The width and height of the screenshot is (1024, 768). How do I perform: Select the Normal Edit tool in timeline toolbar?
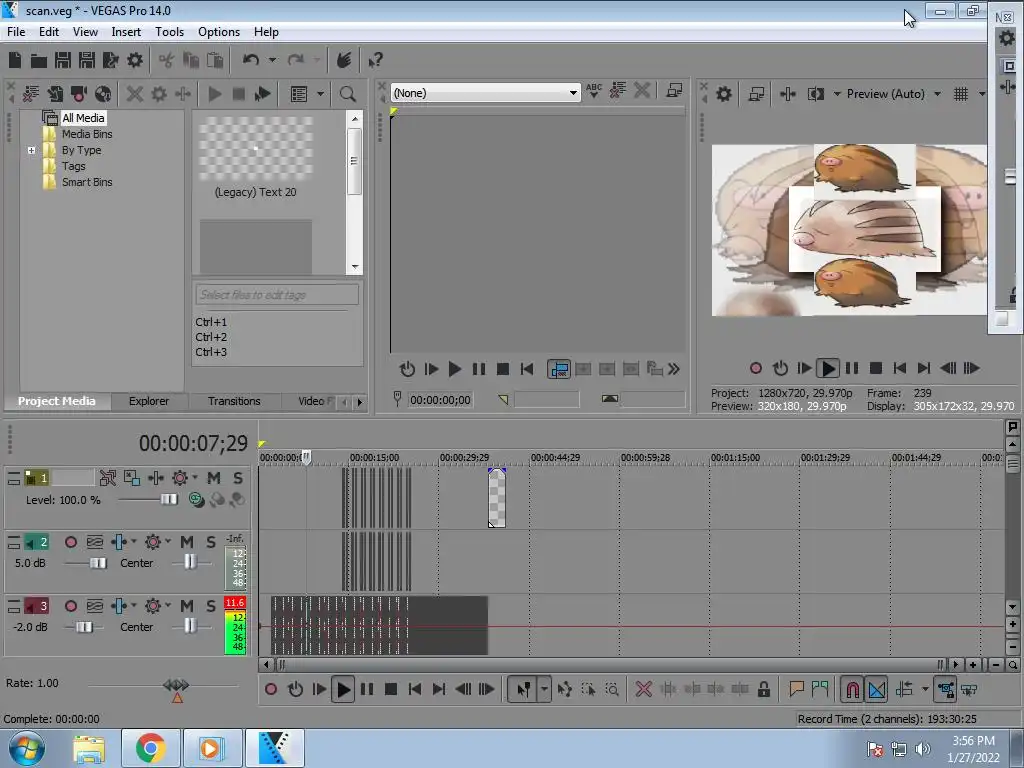pos(523,689)
